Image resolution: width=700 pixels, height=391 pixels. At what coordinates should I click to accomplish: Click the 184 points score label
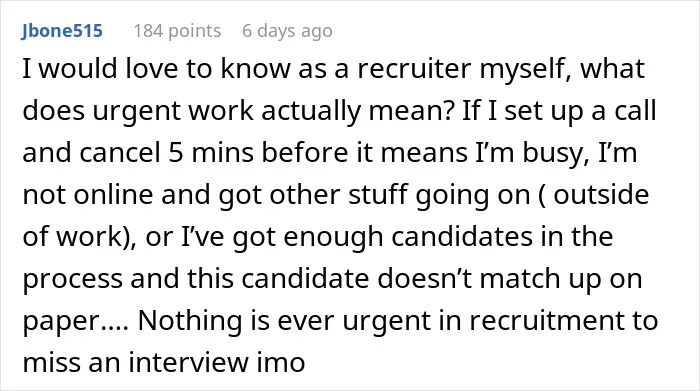[177, 31]
